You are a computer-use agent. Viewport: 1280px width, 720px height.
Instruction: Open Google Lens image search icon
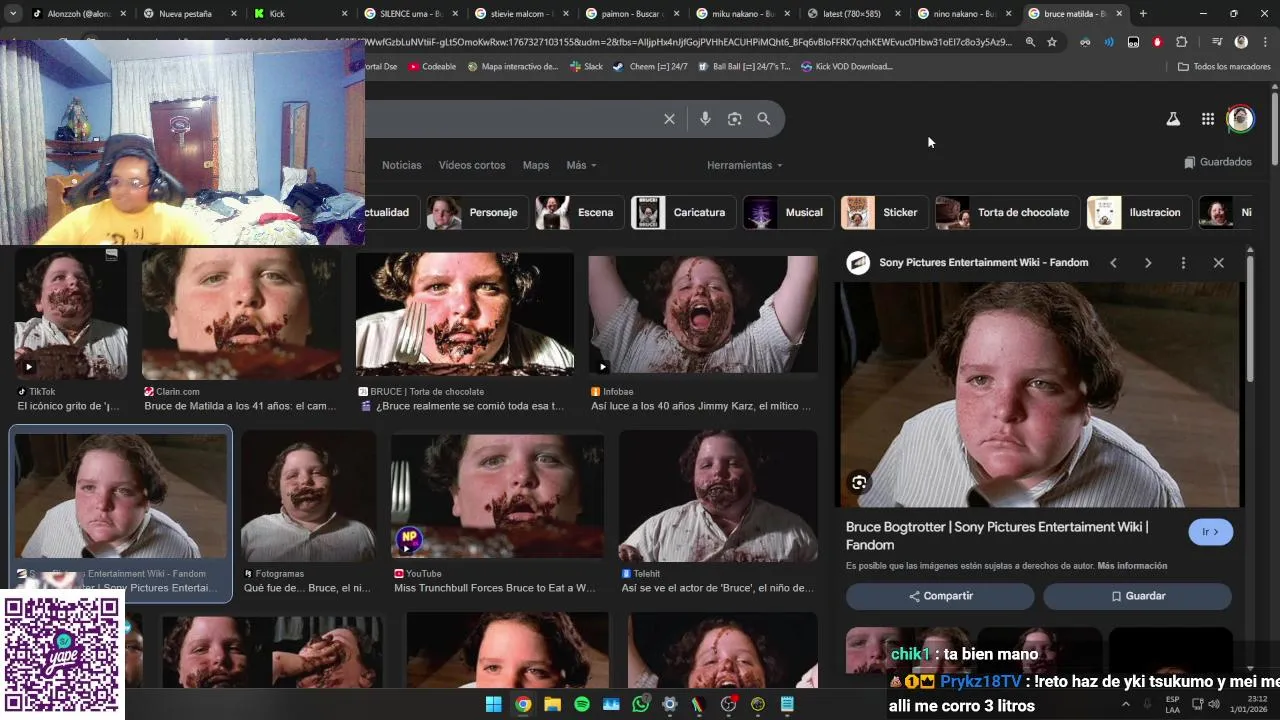pyautogui.click(x=734, y=119)
